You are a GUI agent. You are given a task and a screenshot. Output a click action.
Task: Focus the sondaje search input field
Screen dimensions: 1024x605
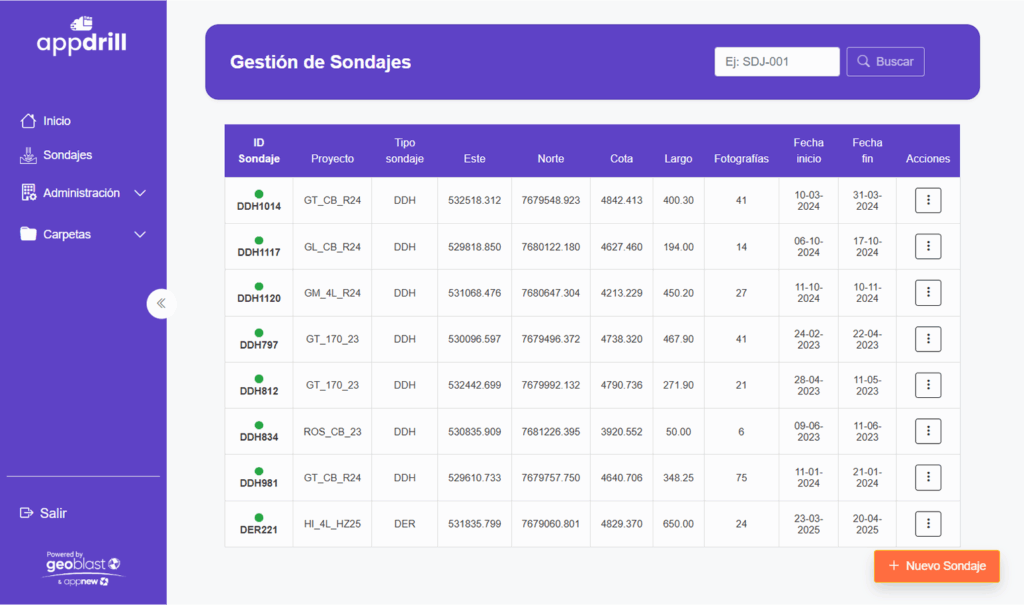click(x=776, y=61)
